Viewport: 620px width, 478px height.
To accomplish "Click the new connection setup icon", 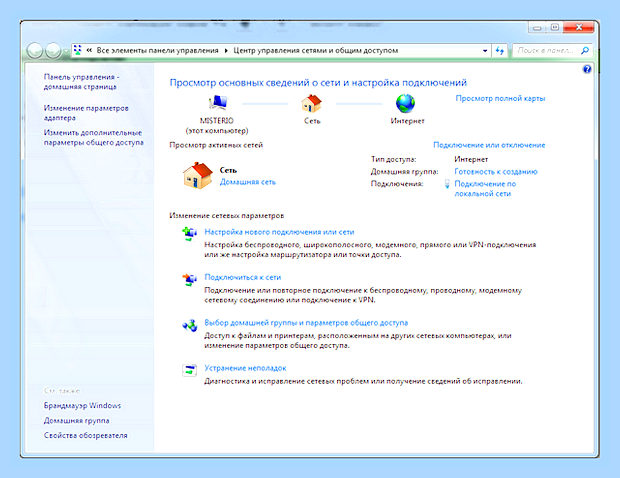I will click(x=189, y=234).
